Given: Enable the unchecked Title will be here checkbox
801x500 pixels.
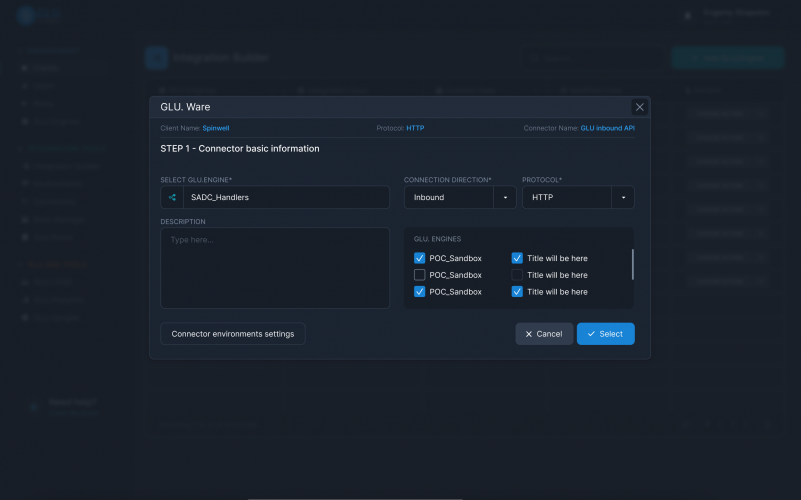Looking at the screenshot, I should [517, 275].
